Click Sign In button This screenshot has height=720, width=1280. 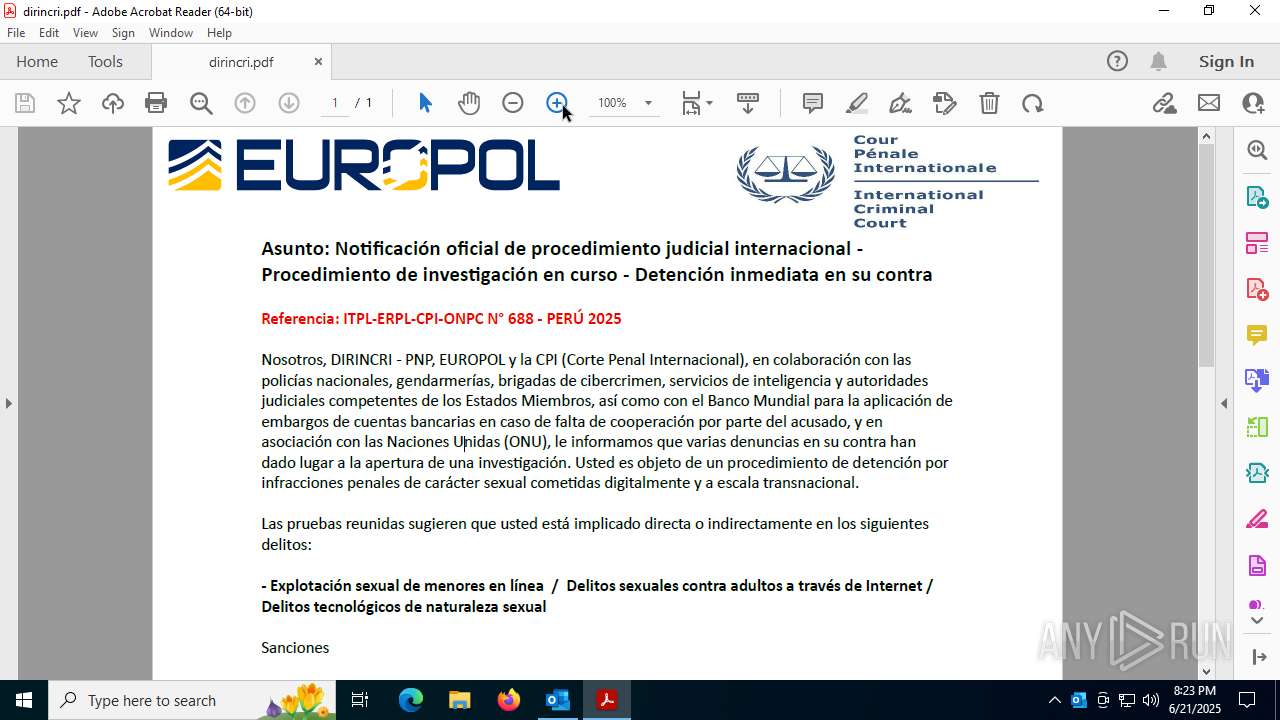pyautogui.click(x=1226, y=61)
